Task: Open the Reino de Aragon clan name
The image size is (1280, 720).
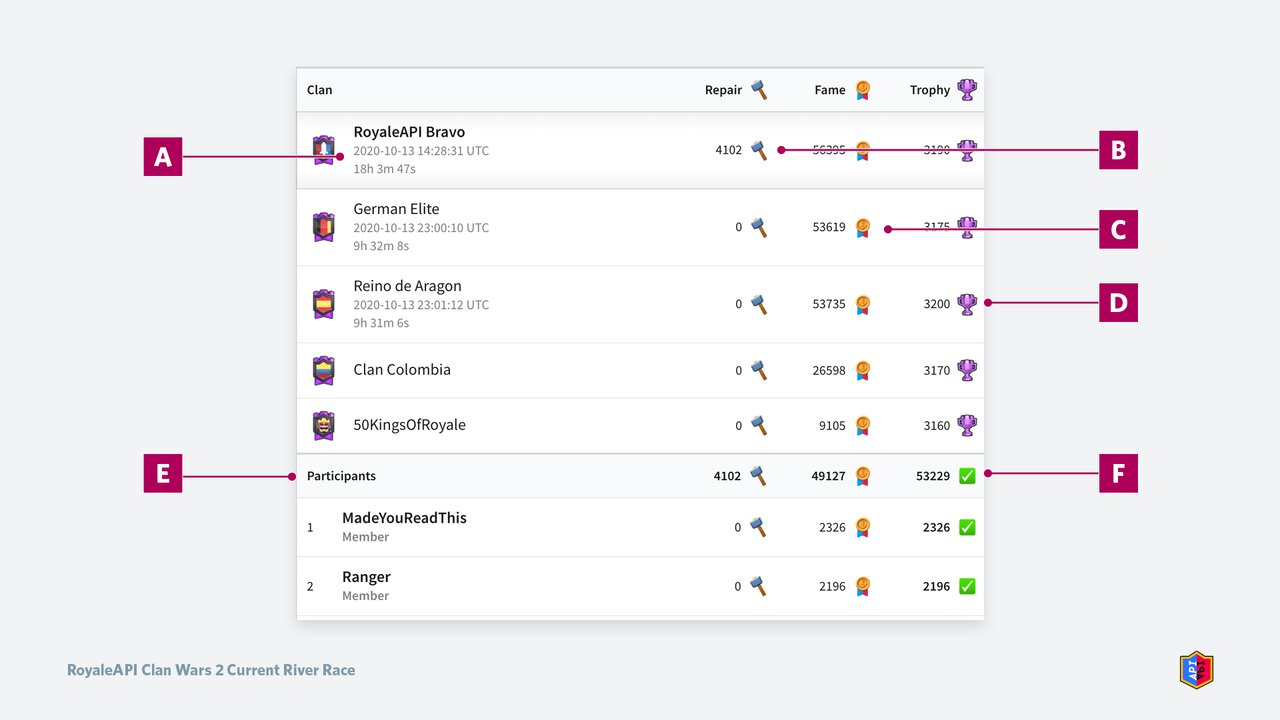Action: (407, 286)
